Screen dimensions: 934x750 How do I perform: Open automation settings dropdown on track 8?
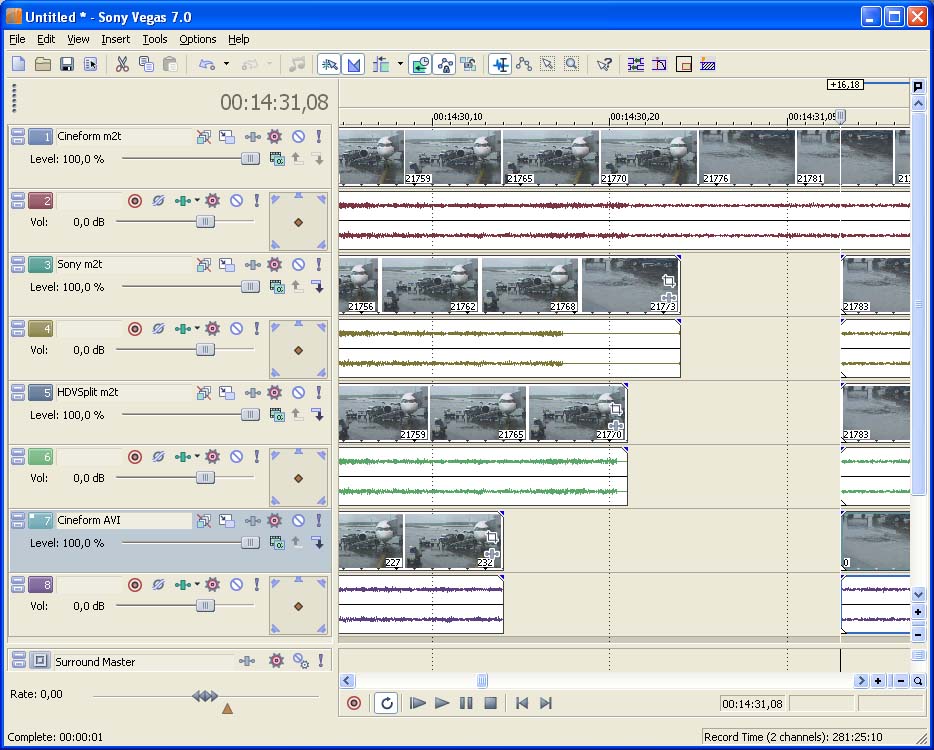(x=197, y=585)
